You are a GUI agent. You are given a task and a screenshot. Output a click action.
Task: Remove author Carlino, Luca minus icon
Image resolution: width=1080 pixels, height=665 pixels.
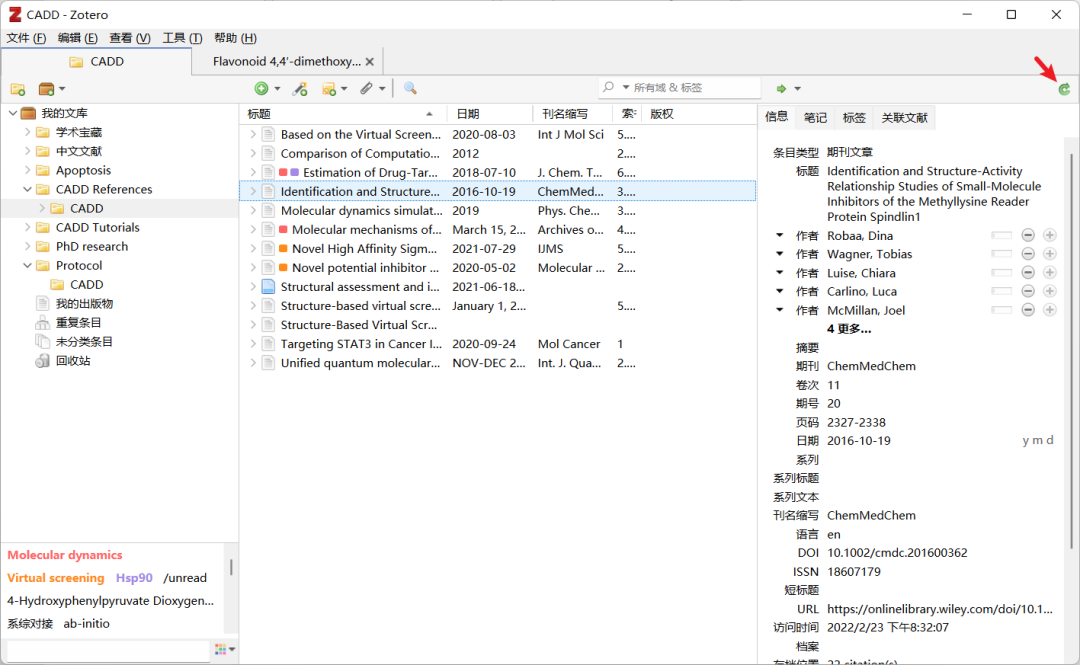click(x=1028, y=291)
